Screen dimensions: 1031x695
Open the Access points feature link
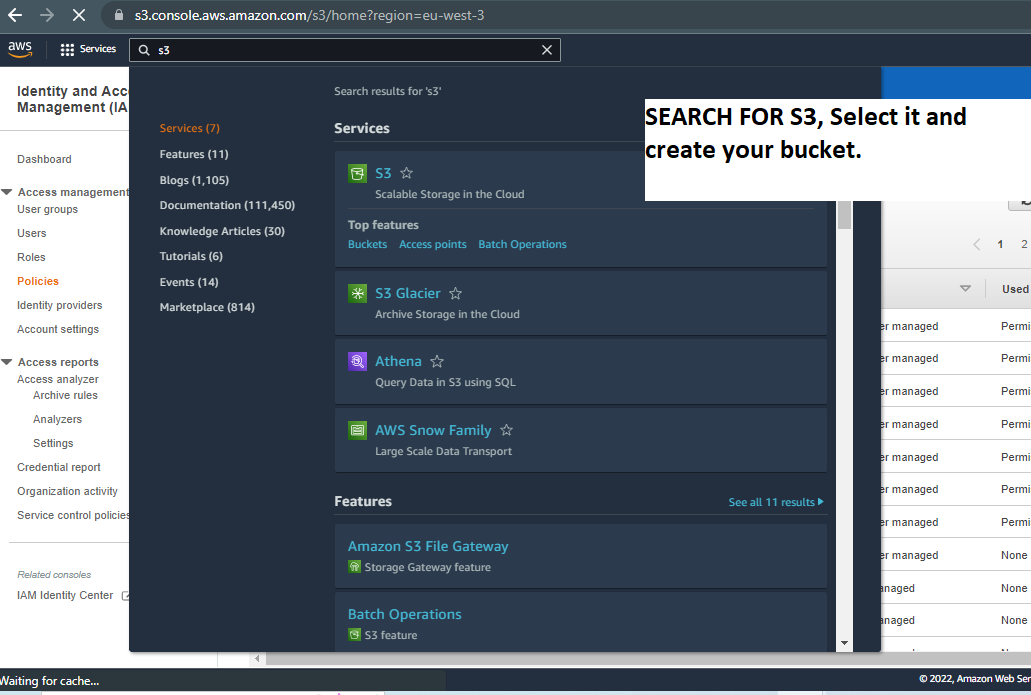pyautogui.click(x=433, y=244)
